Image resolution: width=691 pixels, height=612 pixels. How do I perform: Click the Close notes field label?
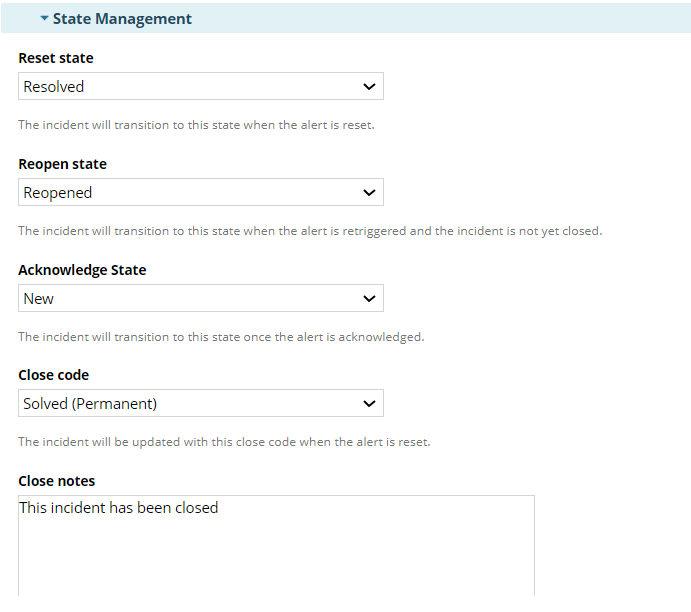[x=57, y=481]
